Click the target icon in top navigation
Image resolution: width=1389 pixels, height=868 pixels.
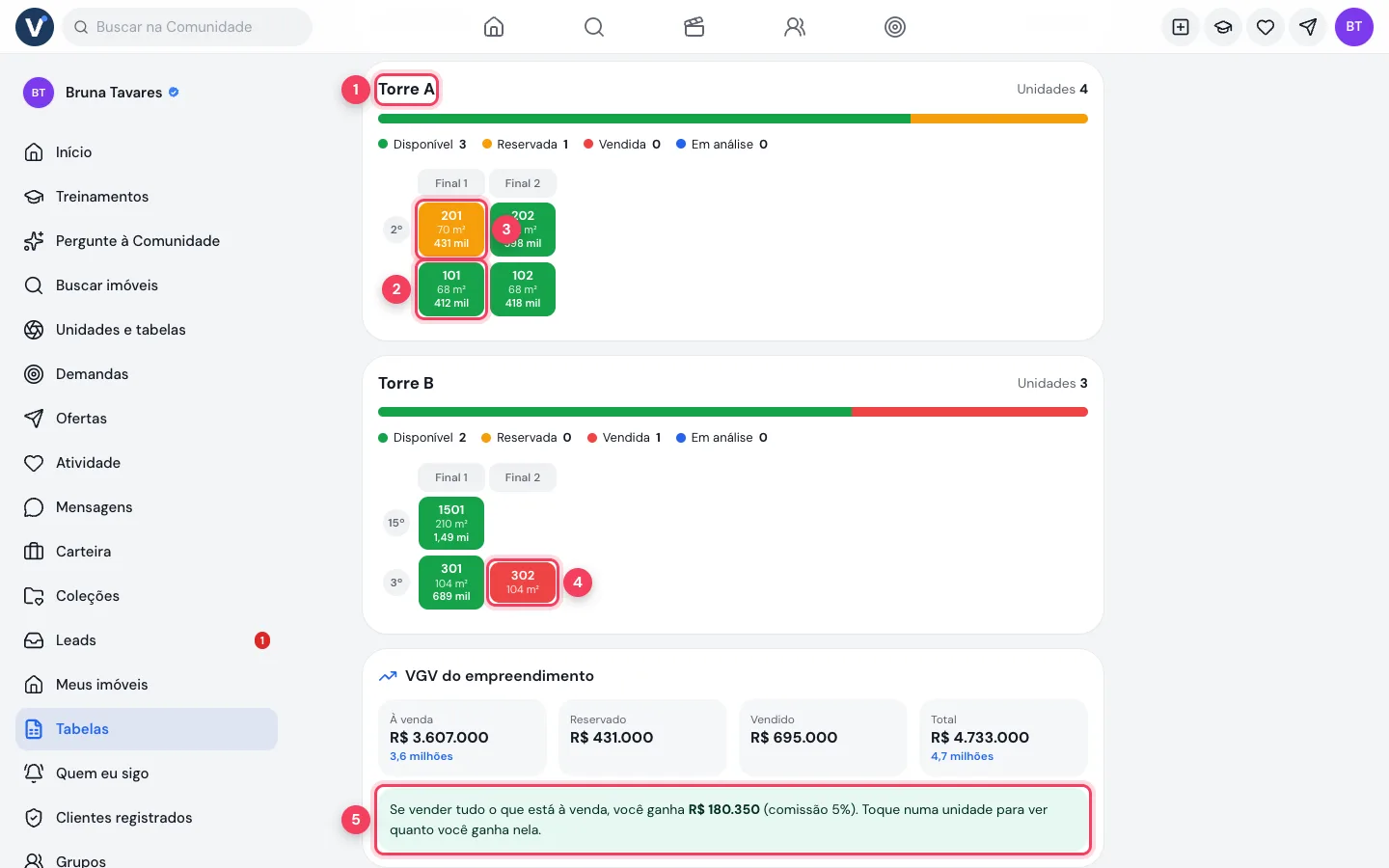895,27
